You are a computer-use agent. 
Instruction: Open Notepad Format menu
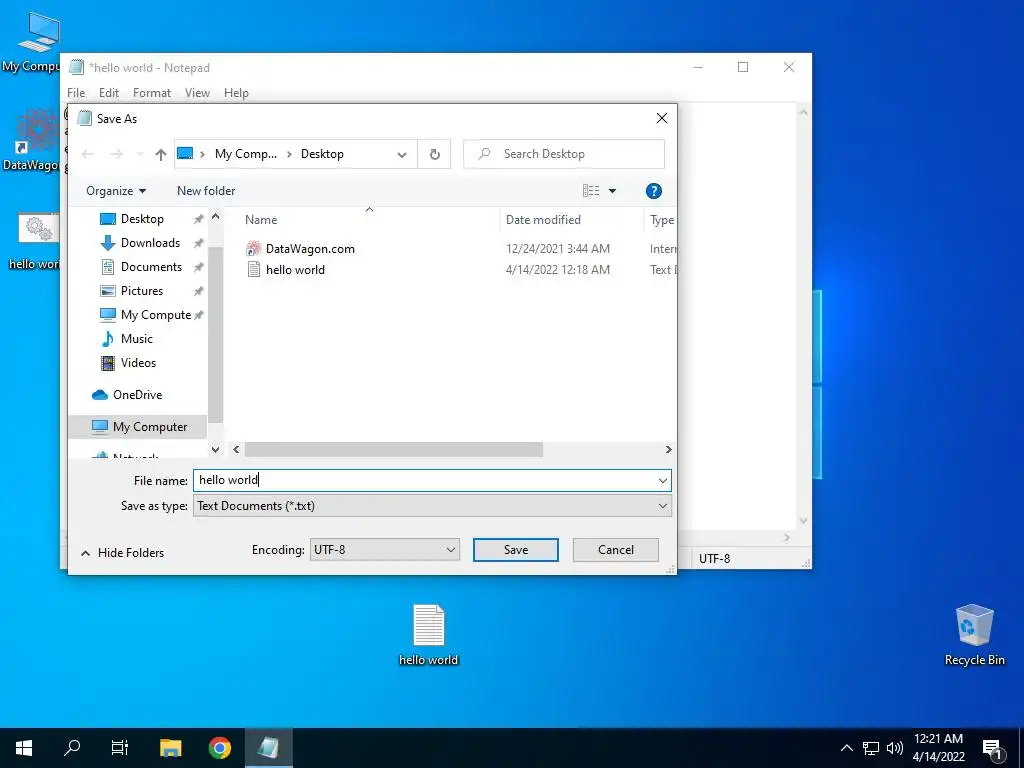[x=152, y=93]
